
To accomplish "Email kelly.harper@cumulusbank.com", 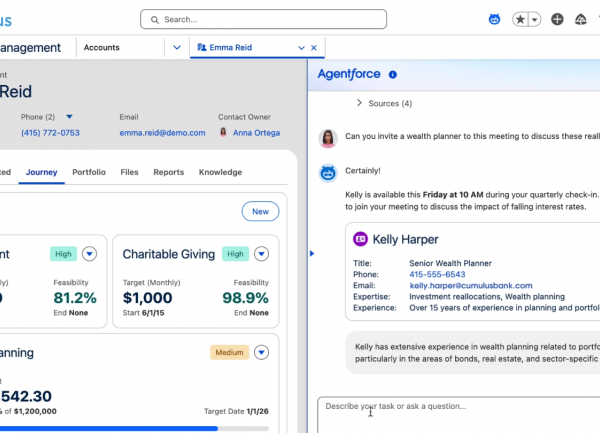I will (471, 285).
